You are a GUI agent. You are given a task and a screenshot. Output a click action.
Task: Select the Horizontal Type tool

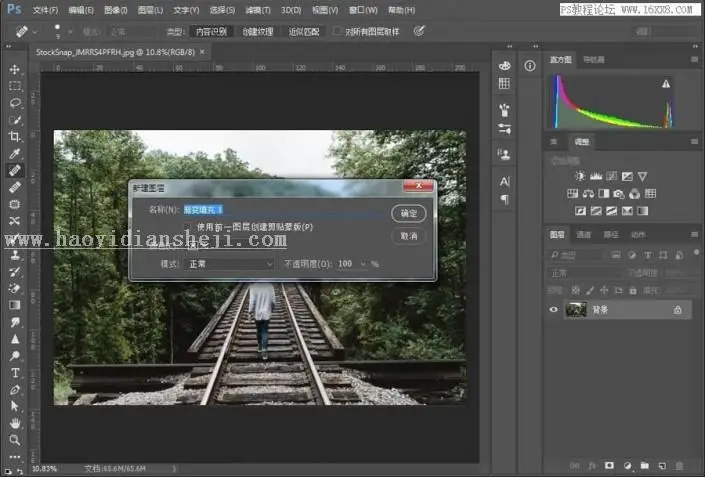click(15, 373)
